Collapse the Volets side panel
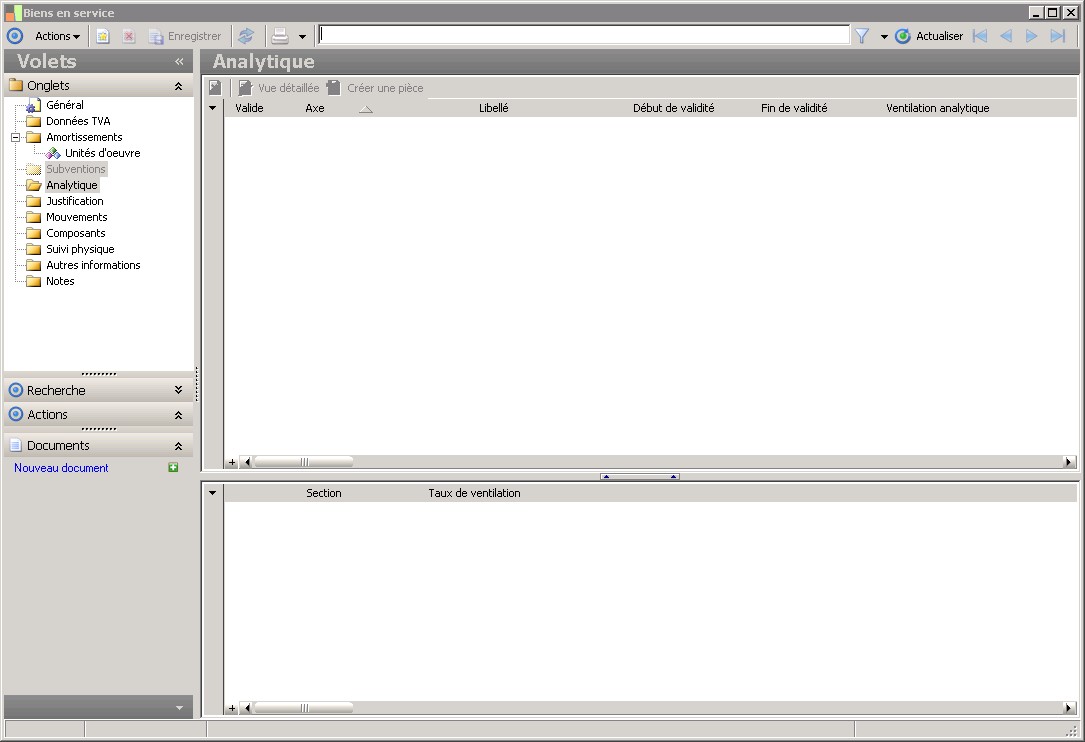 click(x=179, y=62)
